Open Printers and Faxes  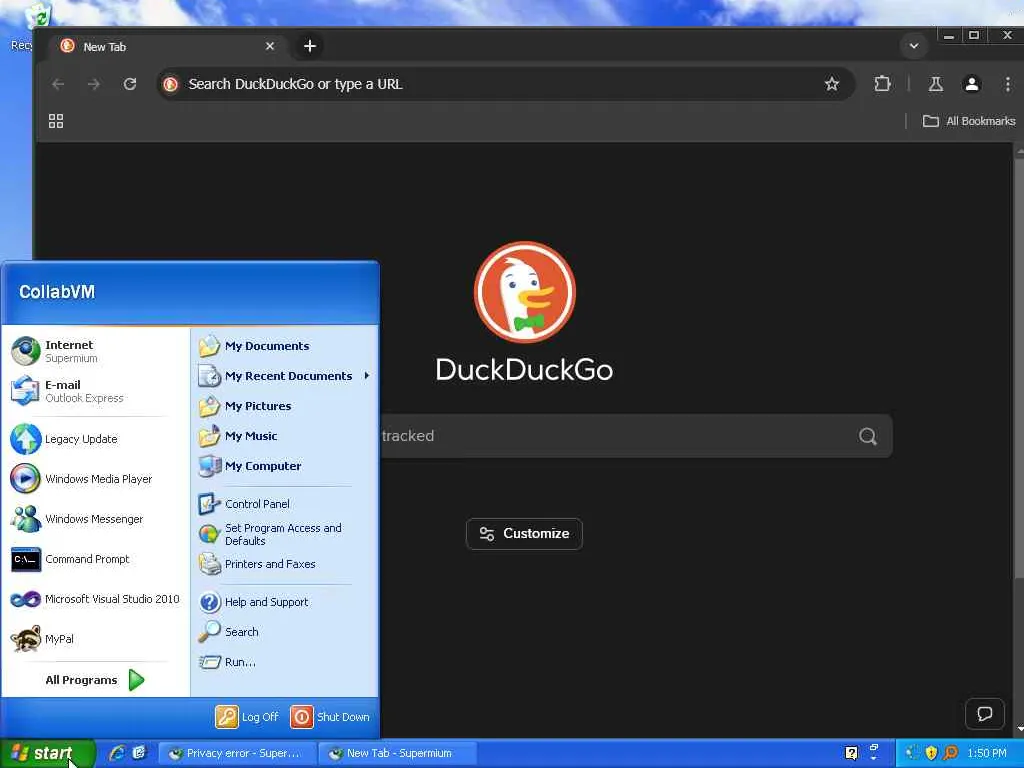[284, 564]
